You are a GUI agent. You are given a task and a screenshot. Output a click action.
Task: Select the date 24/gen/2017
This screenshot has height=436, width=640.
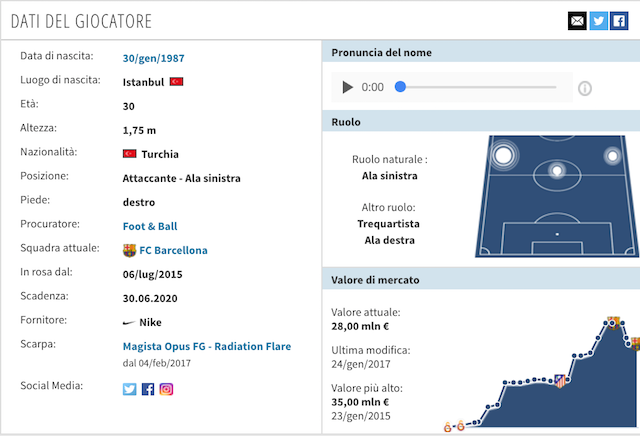click(x=361, y=364)
